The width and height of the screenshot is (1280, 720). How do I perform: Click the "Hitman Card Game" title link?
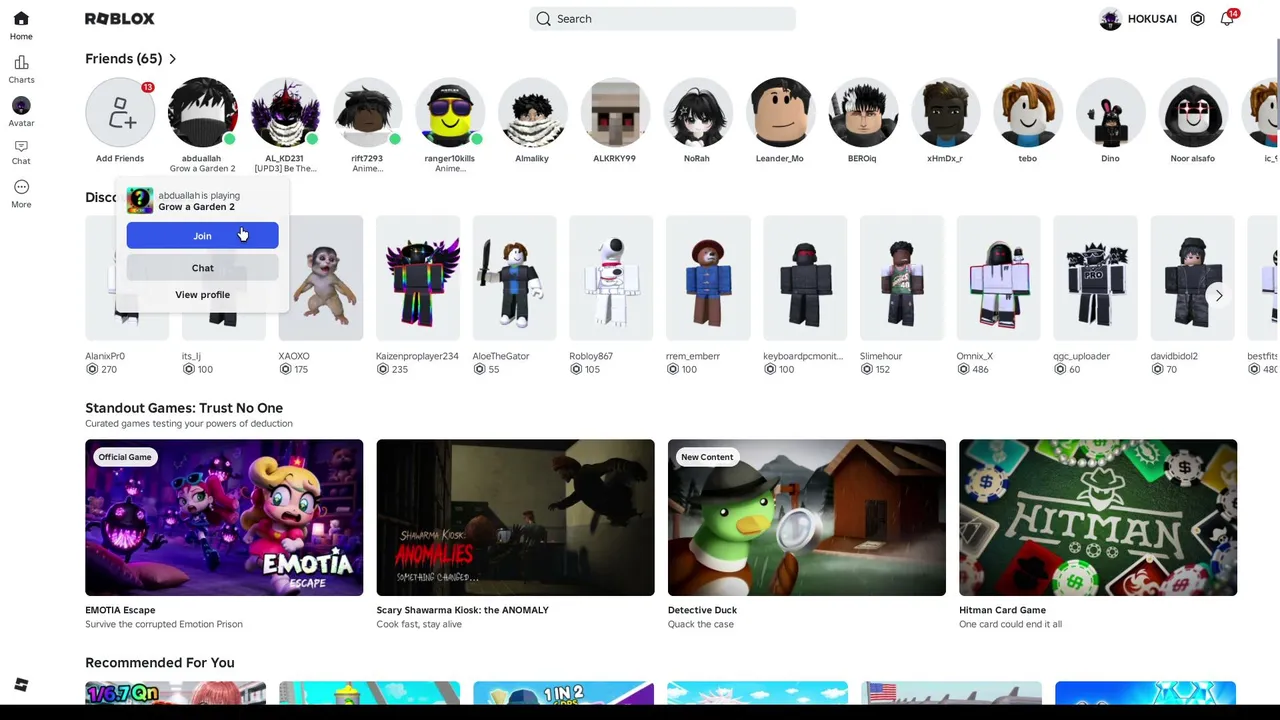pos(1002,610)
